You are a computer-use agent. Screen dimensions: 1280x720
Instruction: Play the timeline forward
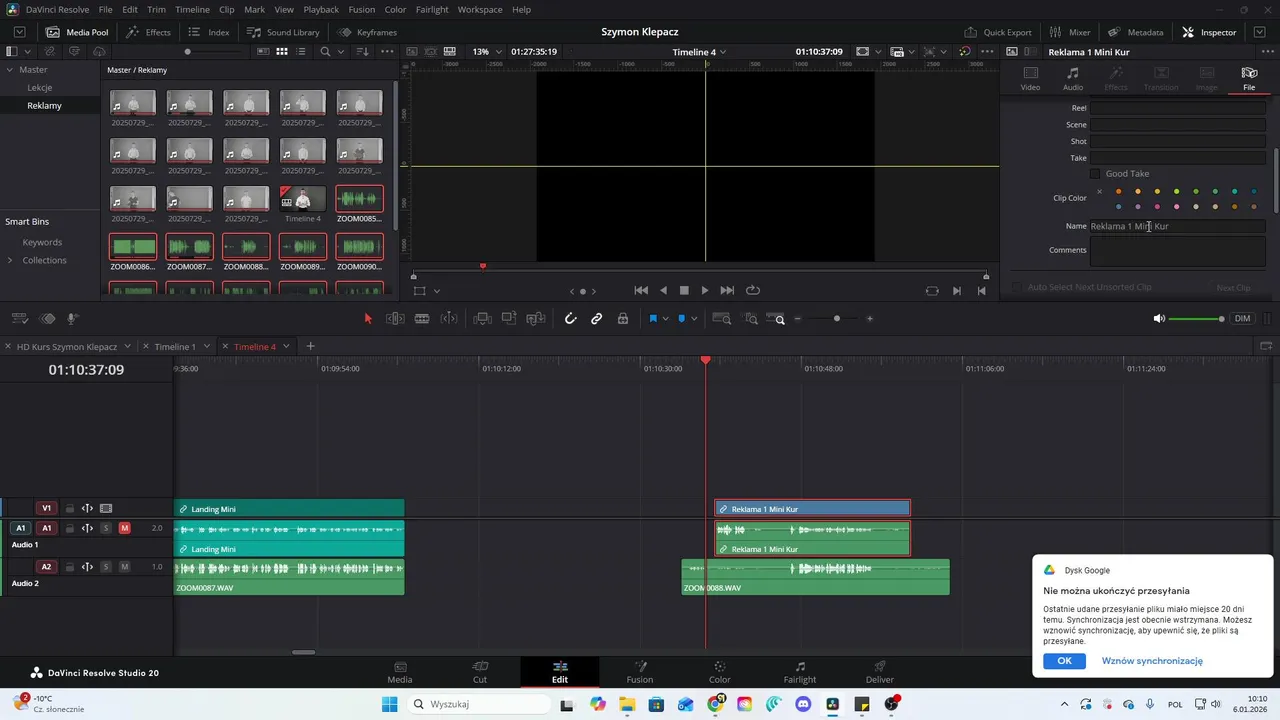click(705, 290)
